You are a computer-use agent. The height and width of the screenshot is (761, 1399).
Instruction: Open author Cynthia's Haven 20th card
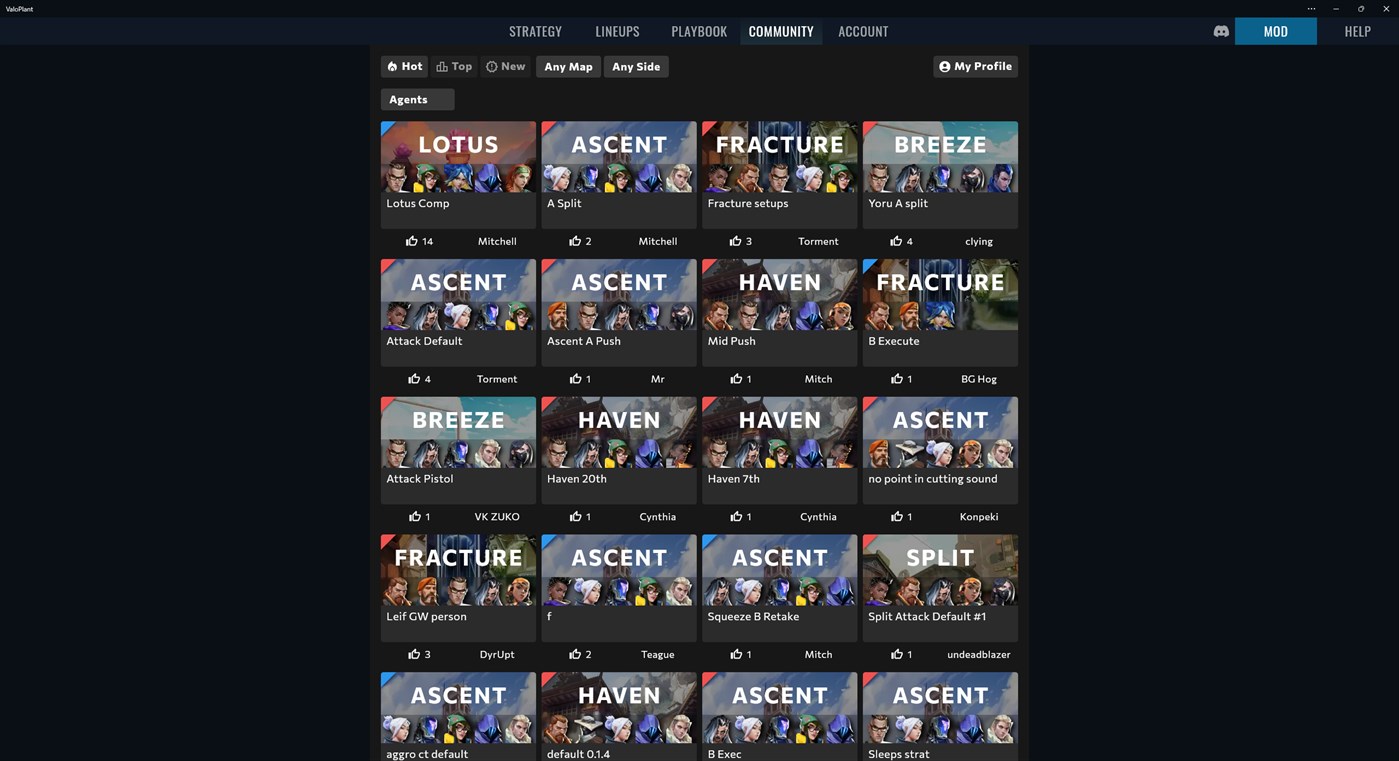pyautogui.click(x=618, y=450)
